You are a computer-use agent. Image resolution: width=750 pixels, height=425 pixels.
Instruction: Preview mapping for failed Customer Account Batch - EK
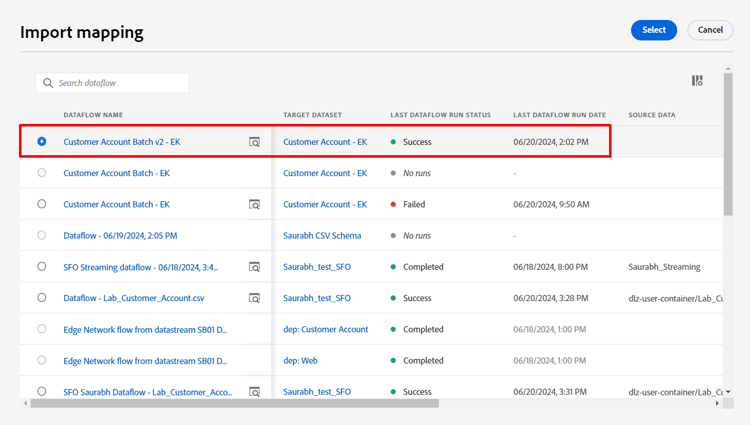(x=254, y=205)
